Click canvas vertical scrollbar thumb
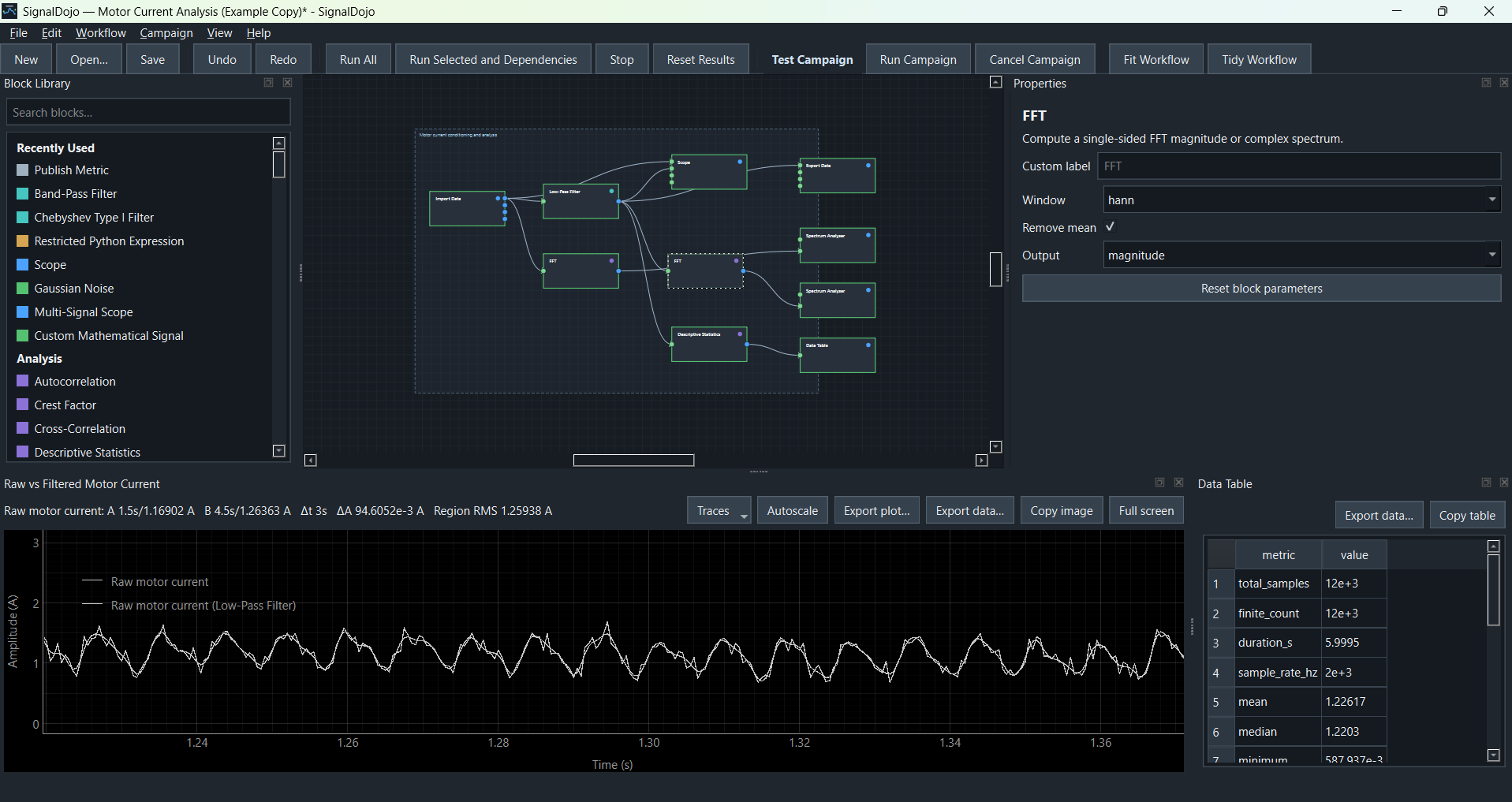Screen dimensions: 1512x802 click(x=996, y=269)
